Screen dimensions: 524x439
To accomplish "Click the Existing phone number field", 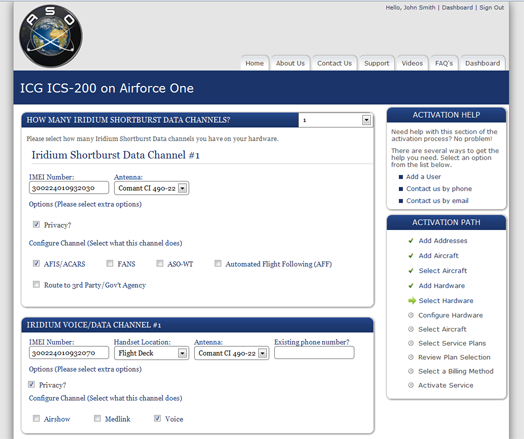I will 314,353.
